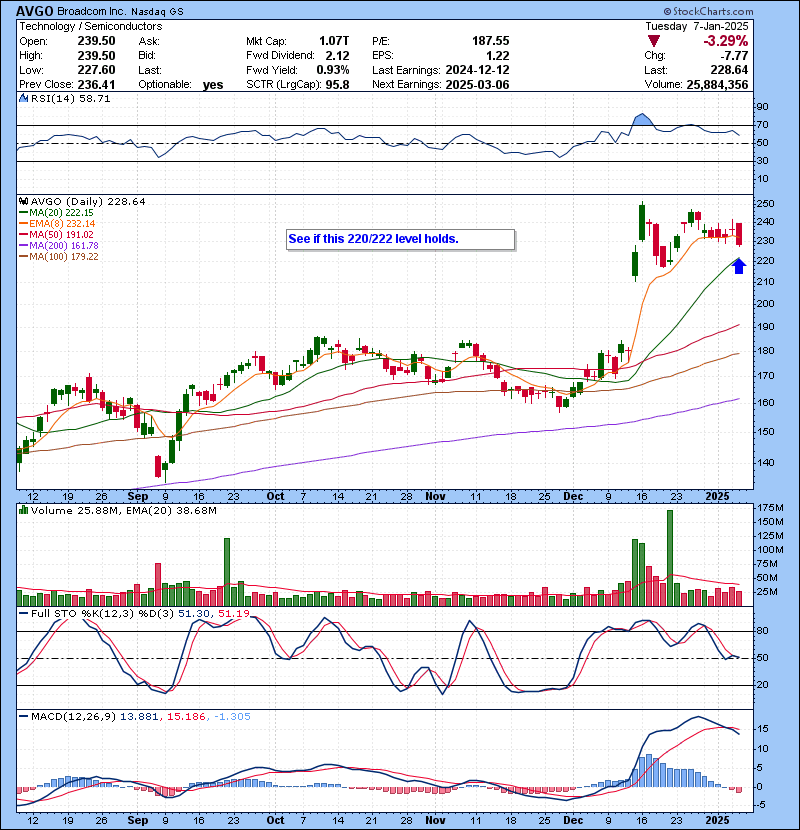Click the RSI(14) panel icon
Screen dimensions: 800x830
click(x=23, y=98)
